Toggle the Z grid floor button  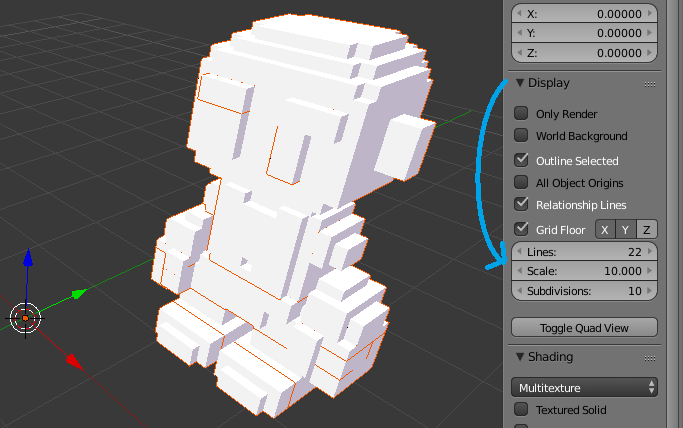(647, 229)
